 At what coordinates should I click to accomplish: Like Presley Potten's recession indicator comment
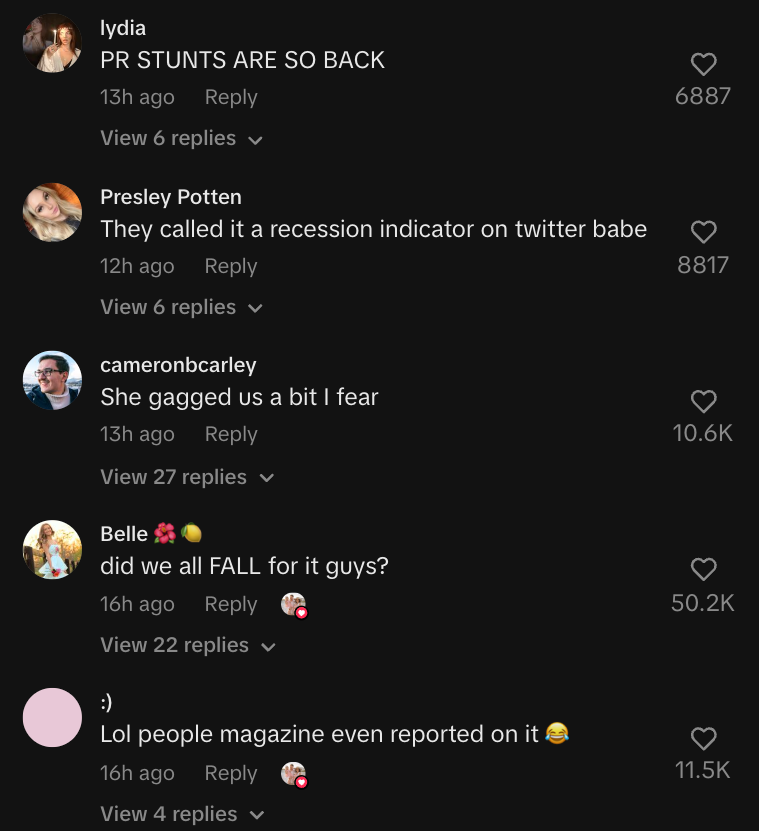[x=703, y=233]
